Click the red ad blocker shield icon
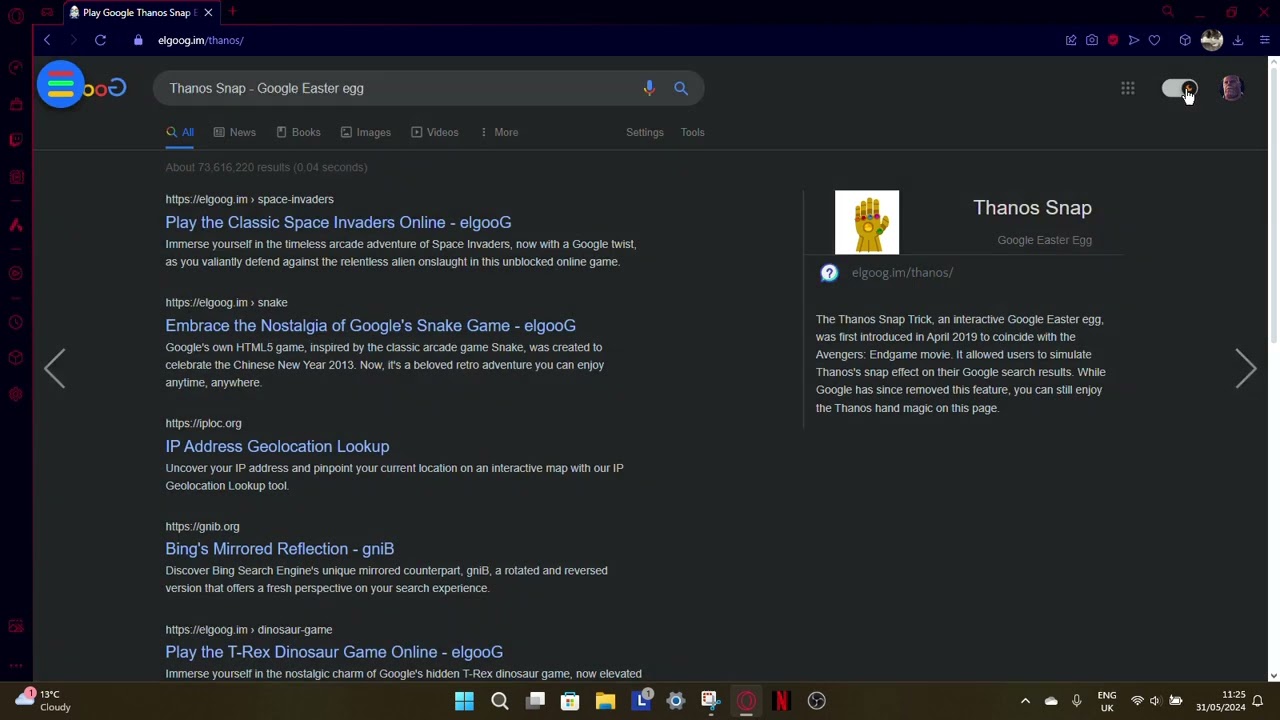 tap(1113, 40)
